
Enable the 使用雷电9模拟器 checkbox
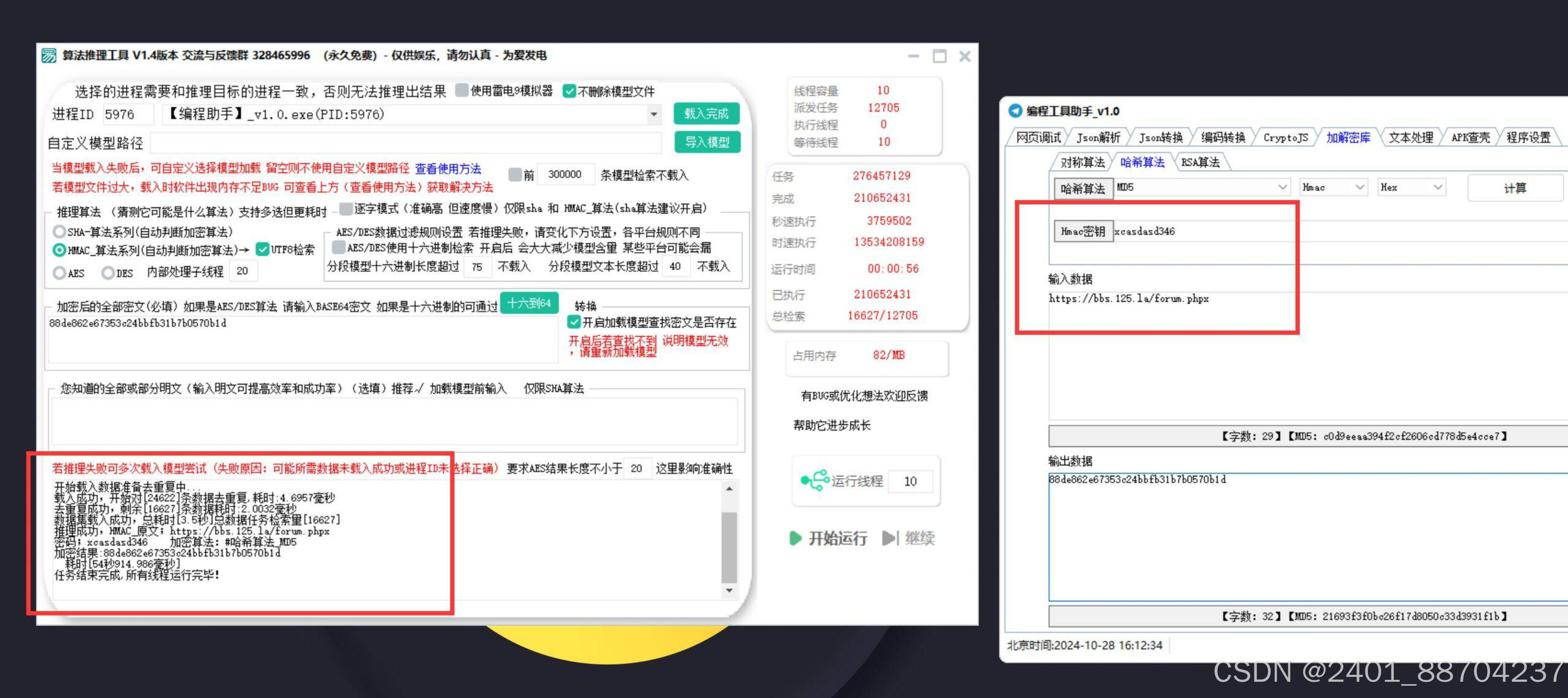462,91
